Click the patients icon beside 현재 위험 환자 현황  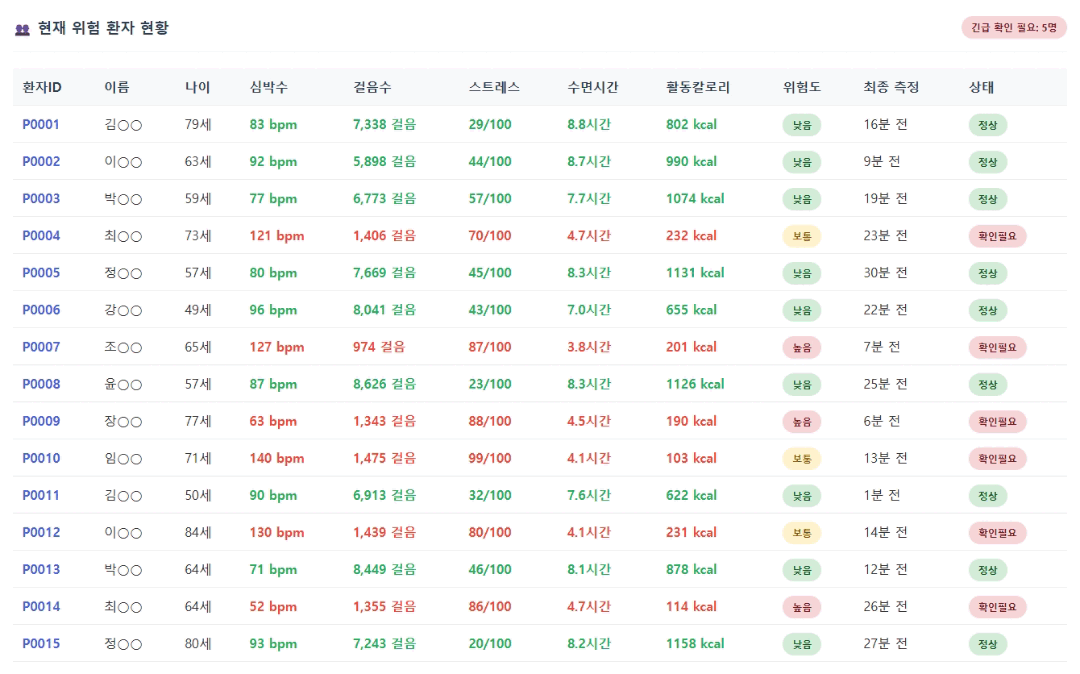coord(22,29)
